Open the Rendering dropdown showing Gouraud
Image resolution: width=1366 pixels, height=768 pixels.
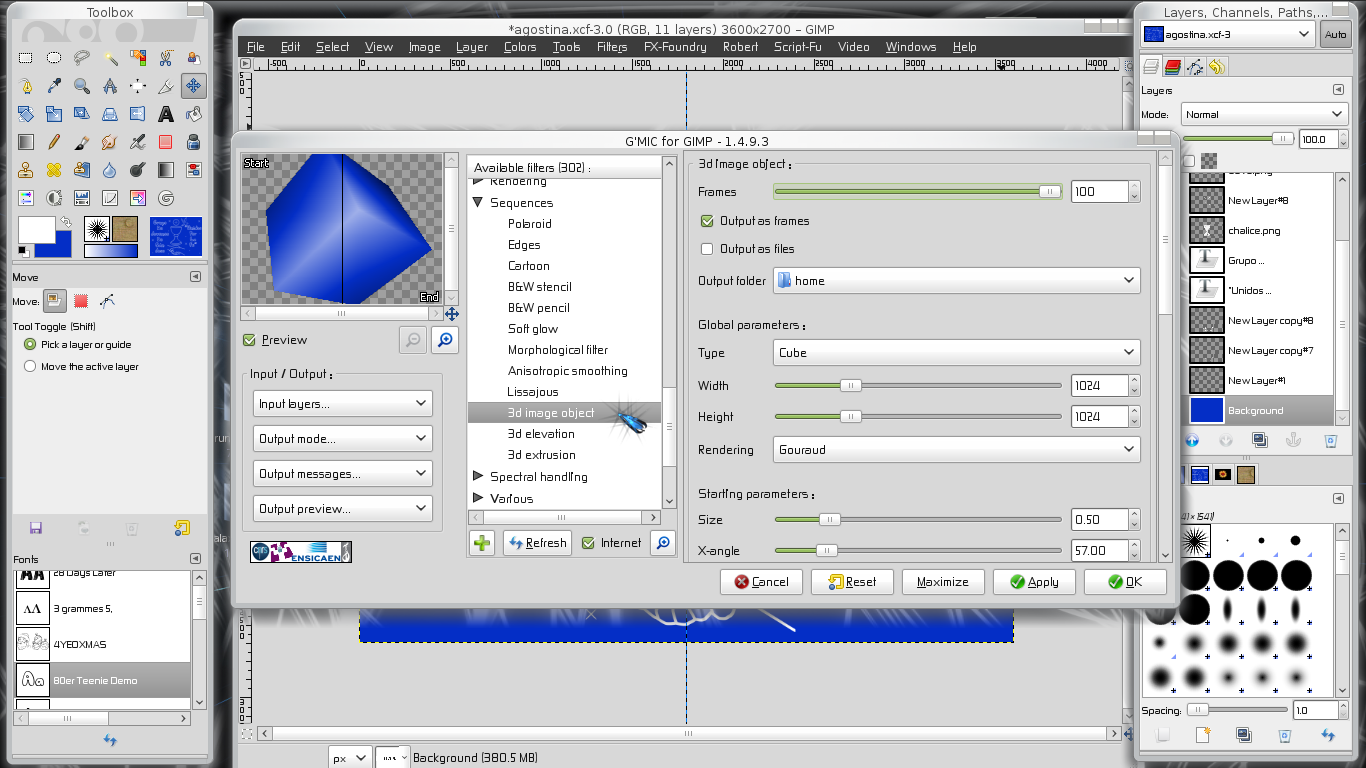(957, 450)
